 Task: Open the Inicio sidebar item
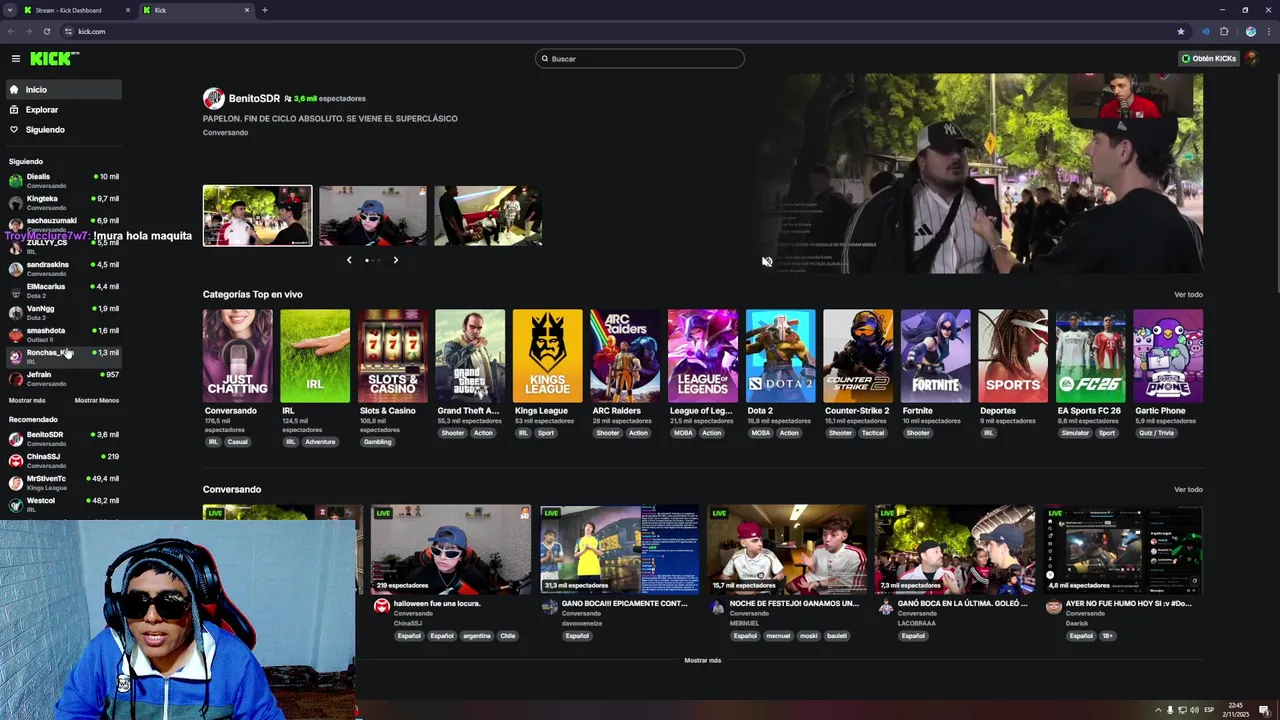pos(63,90)
